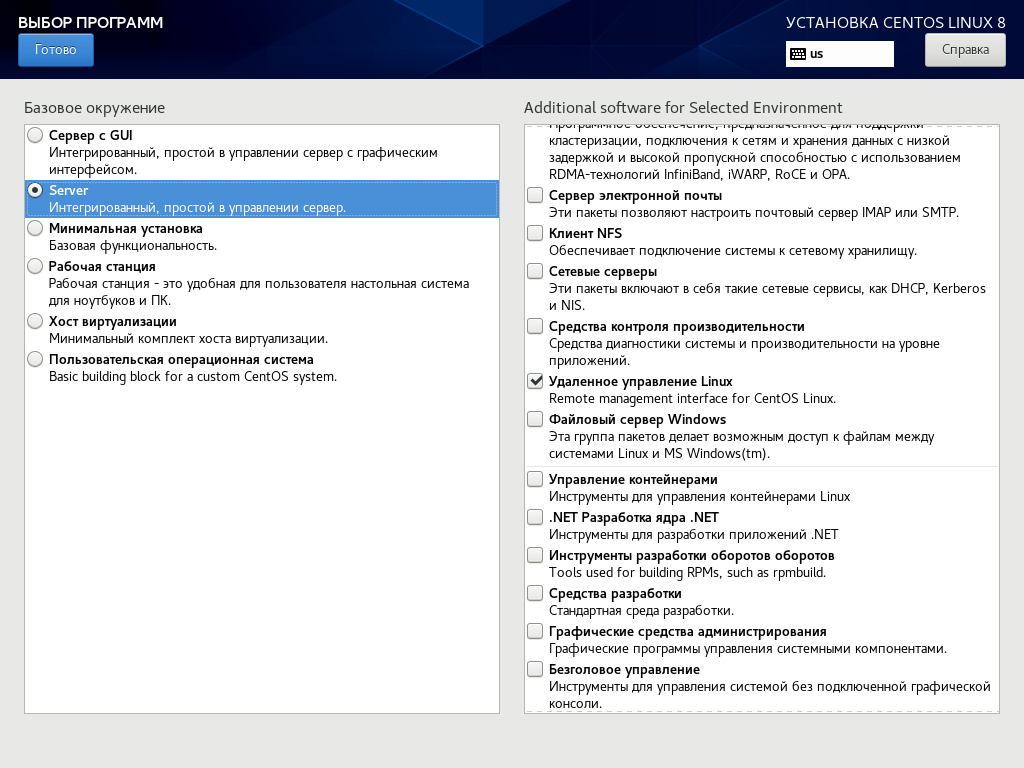Click the Готово button
Image resolution: width=1024 pixels, height=768 pixels.
pyautogui.click(x=56, y=50)
